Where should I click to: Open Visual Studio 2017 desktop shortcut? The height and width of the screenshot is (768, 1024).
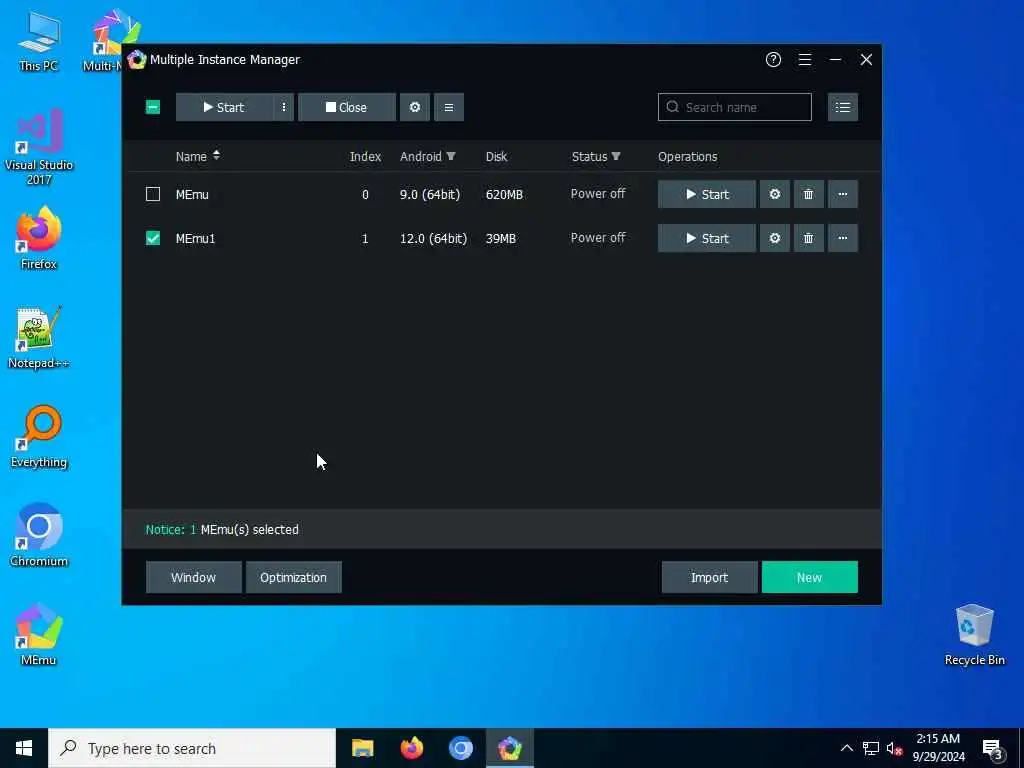(x=39, y=146)
